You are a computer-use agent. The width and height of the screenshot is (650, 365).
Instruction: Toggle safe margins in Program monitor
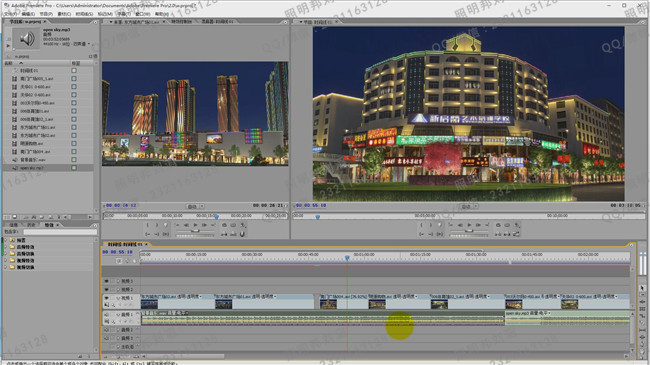point(507,225)
